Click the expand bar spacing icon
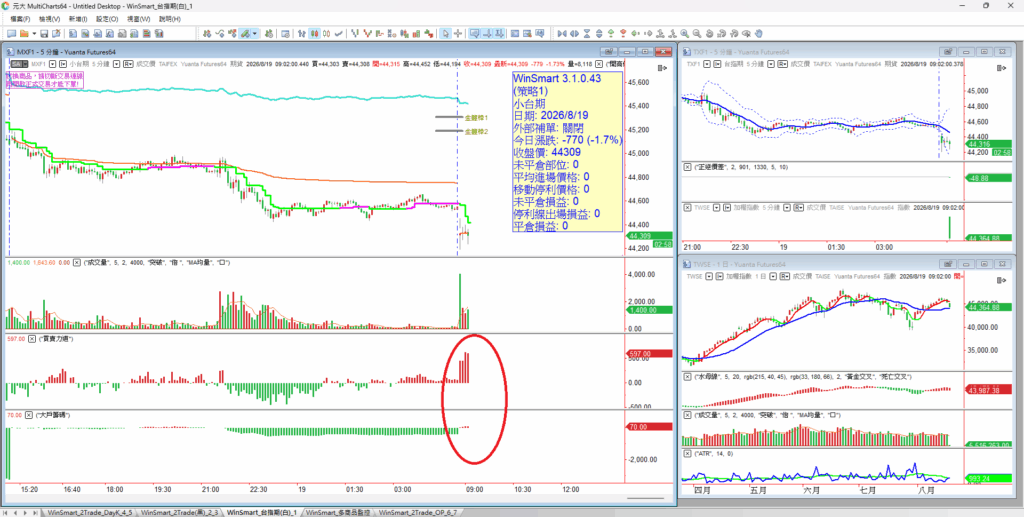The image size is (1024, 517). (574, 33)
